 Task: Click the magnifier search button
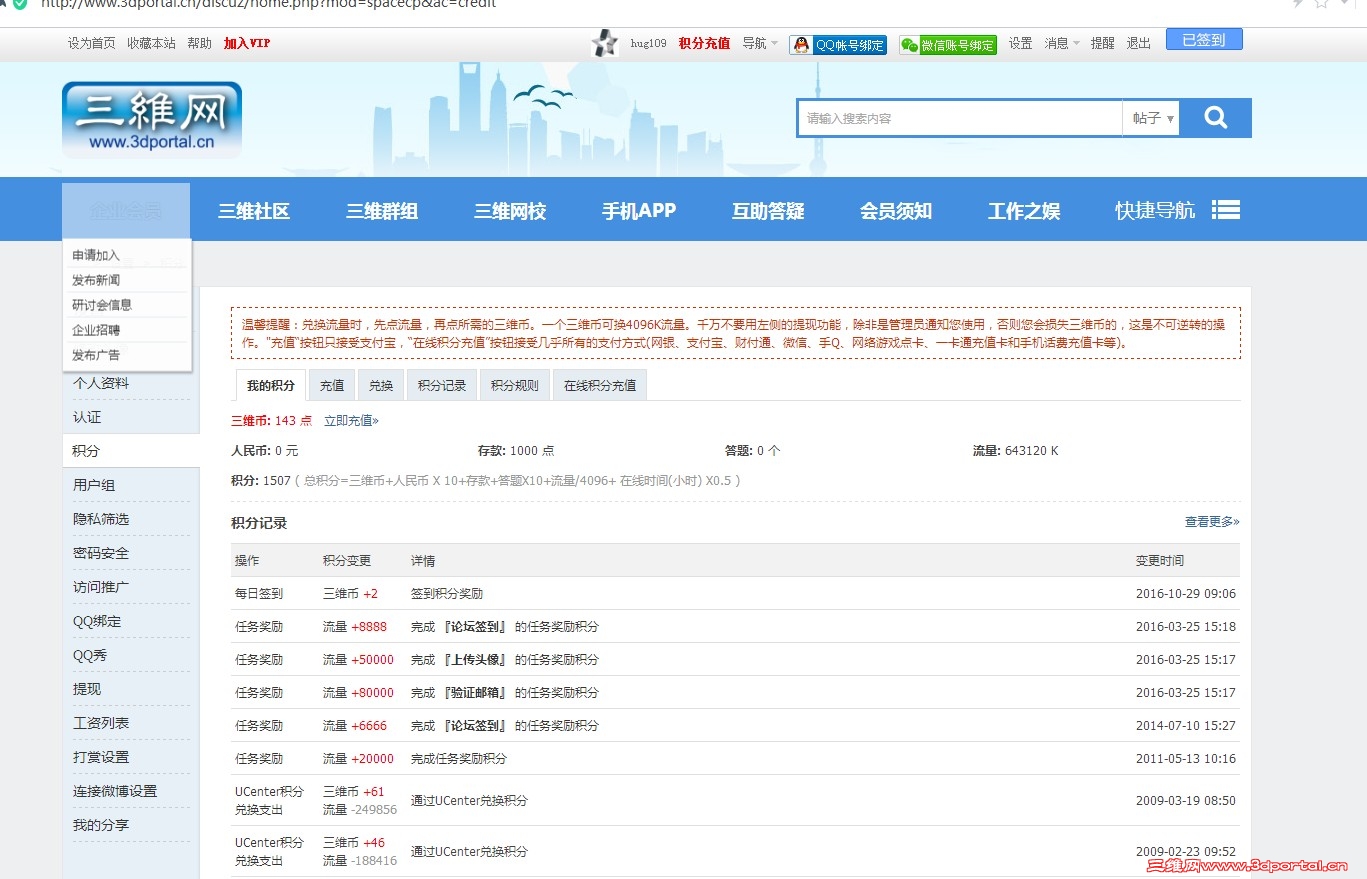(x=1216, y=118)
